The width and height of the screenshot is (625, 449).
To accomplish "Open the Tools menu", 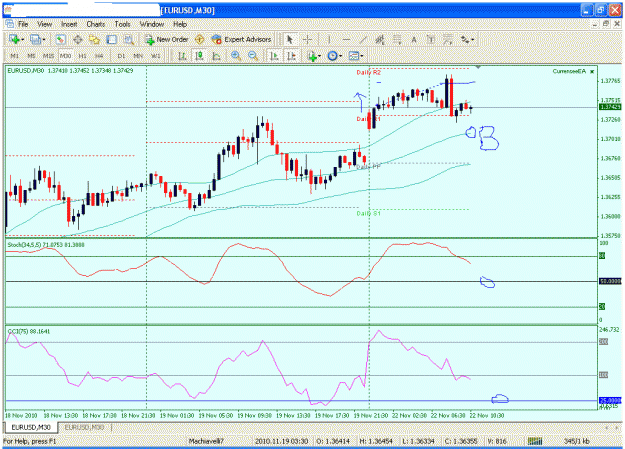I will pyautogui.click(x=122, y=24).
